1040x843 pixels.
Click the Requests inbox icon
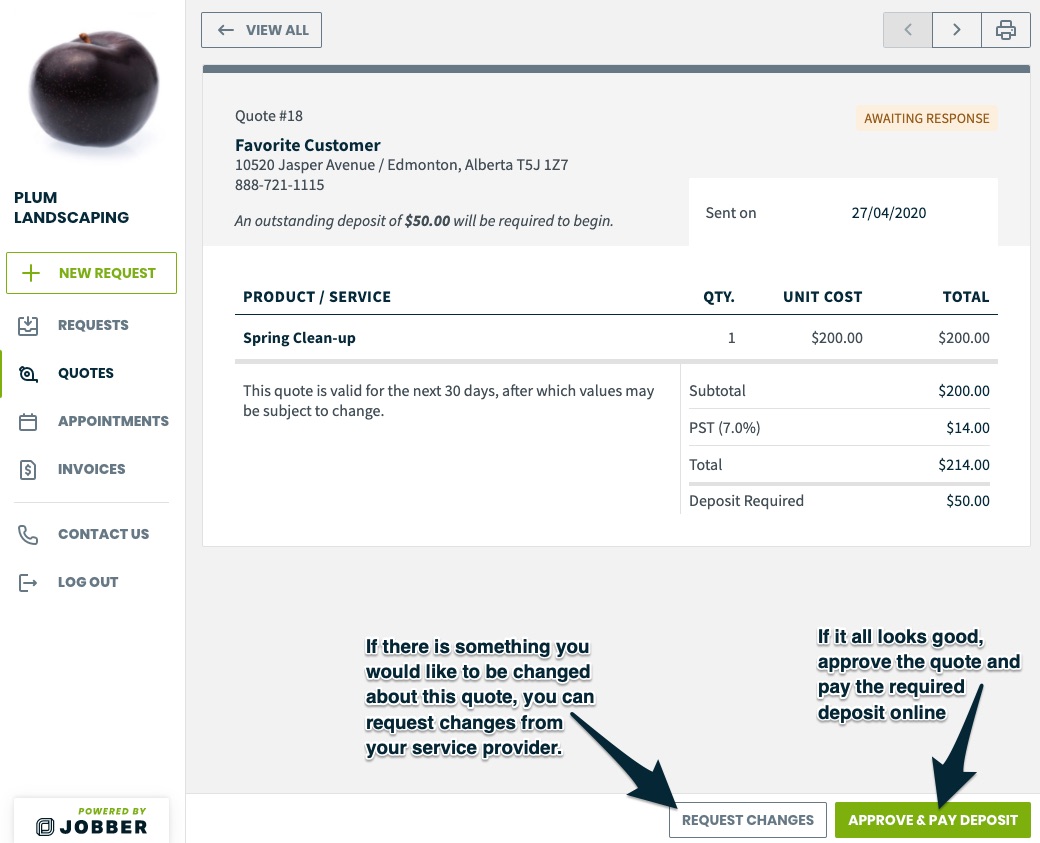(x=28, y=325)
